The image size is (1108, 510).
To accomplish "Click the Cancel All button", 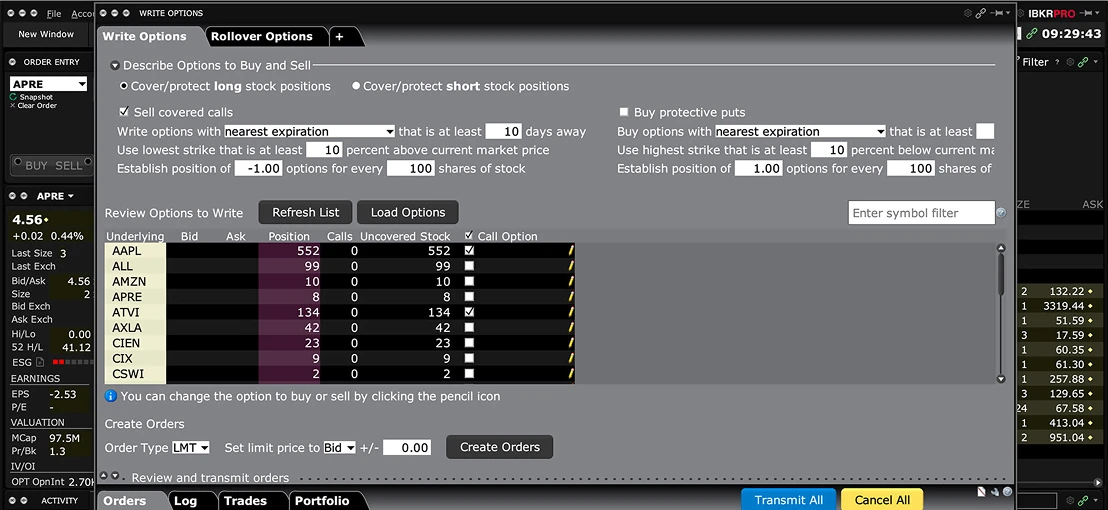I will point(883,499).
